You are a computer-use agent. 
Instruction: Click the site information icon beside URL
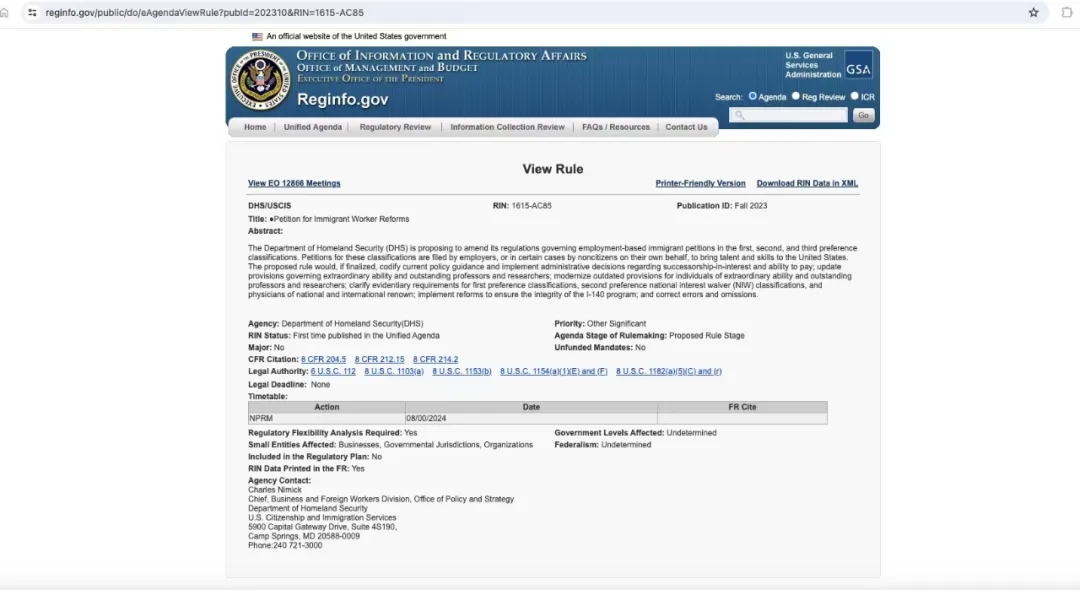pos(32,12)
